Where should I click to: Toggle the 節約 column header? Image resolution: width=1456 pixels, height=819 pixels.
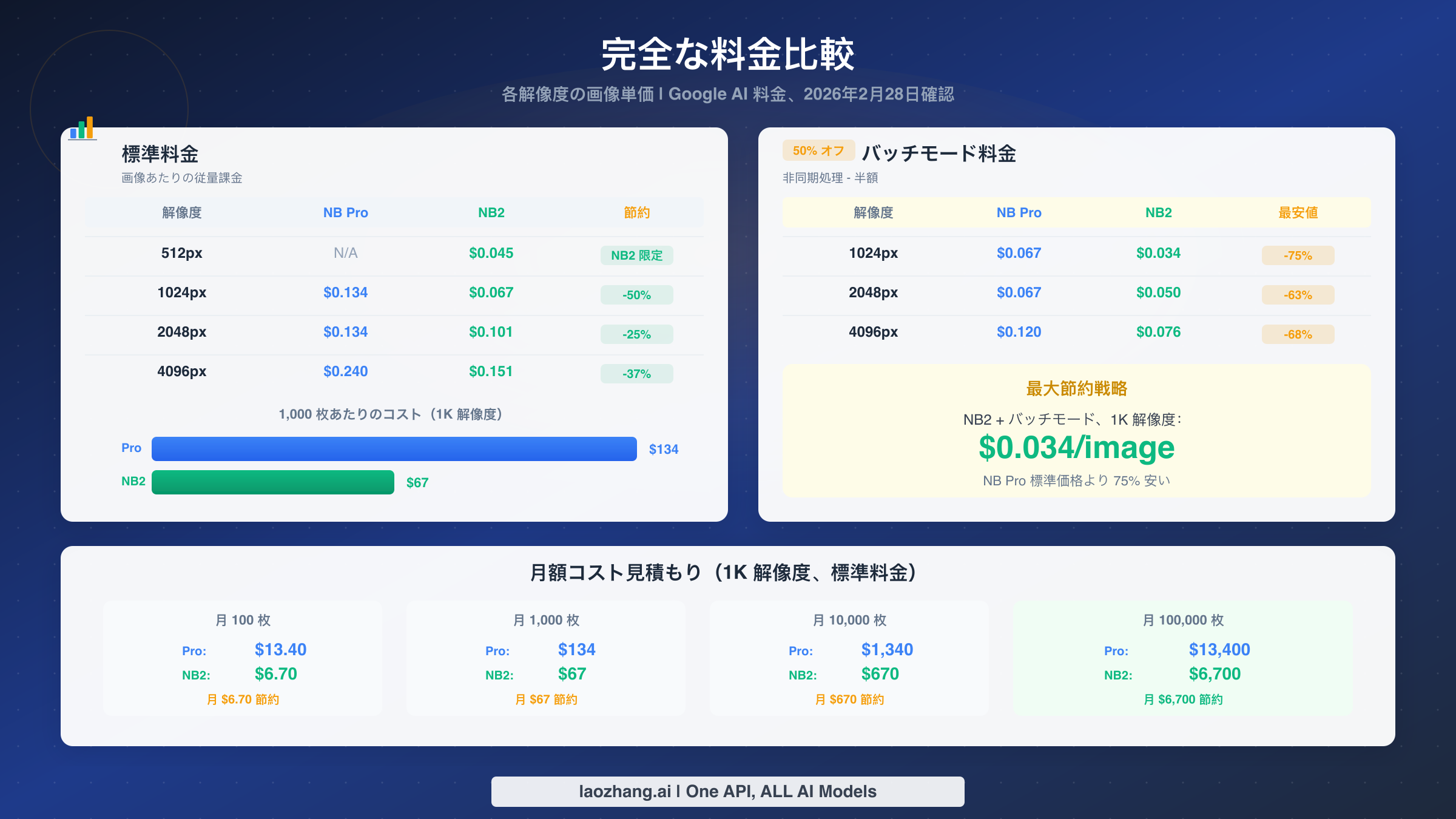tap(636, 212)
